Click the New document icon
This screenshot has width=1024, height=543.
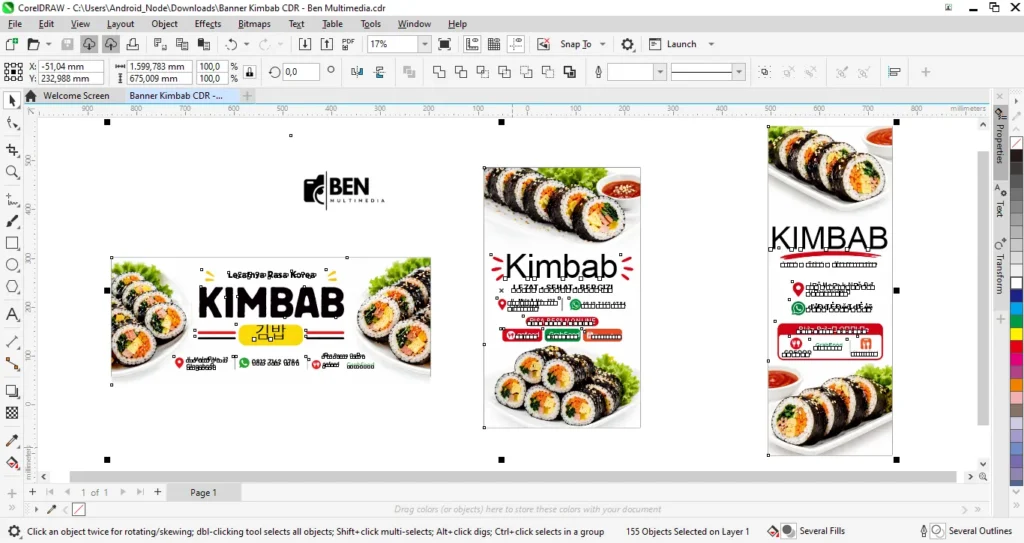tap(11, 44)
